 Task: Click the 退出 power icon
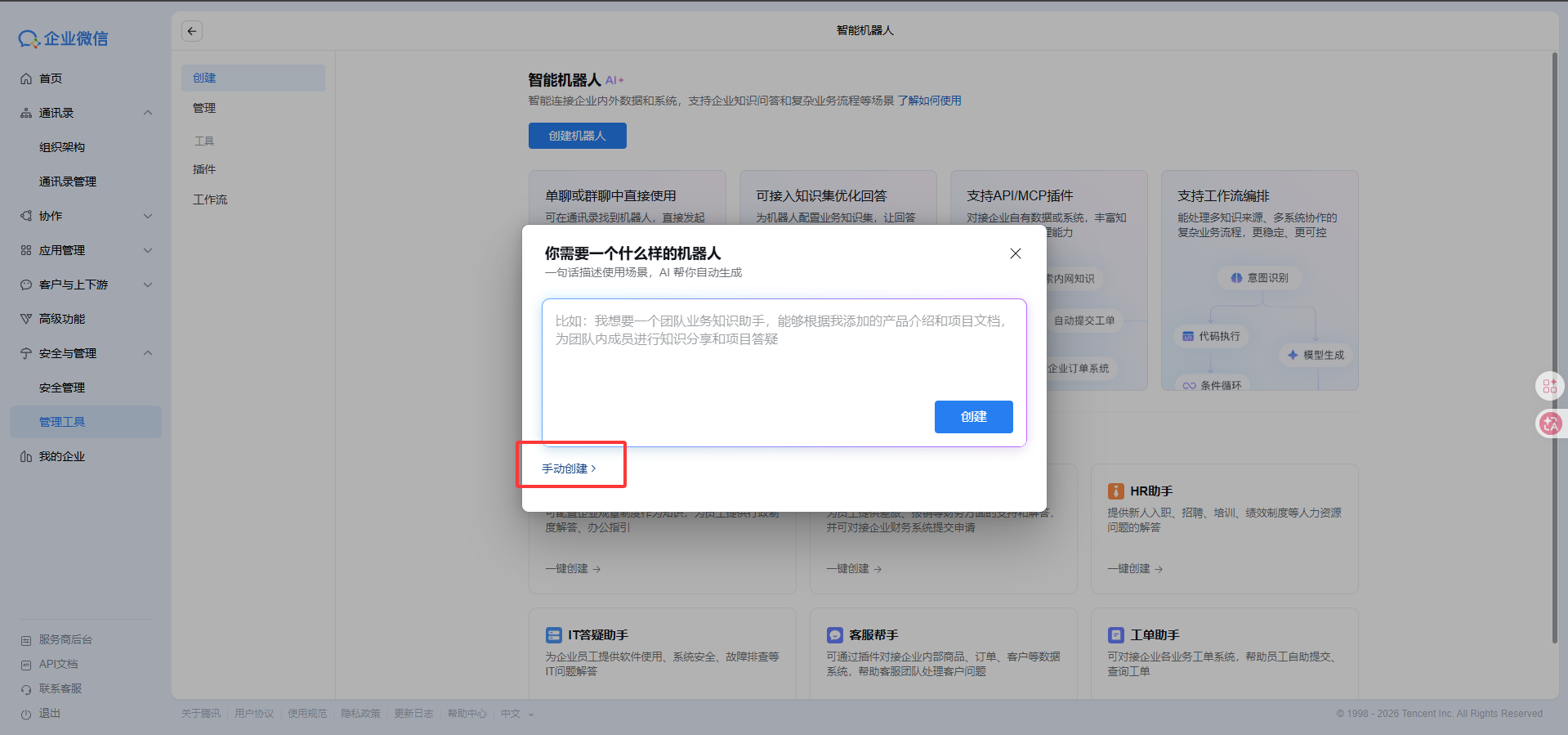tap(26, 714)
